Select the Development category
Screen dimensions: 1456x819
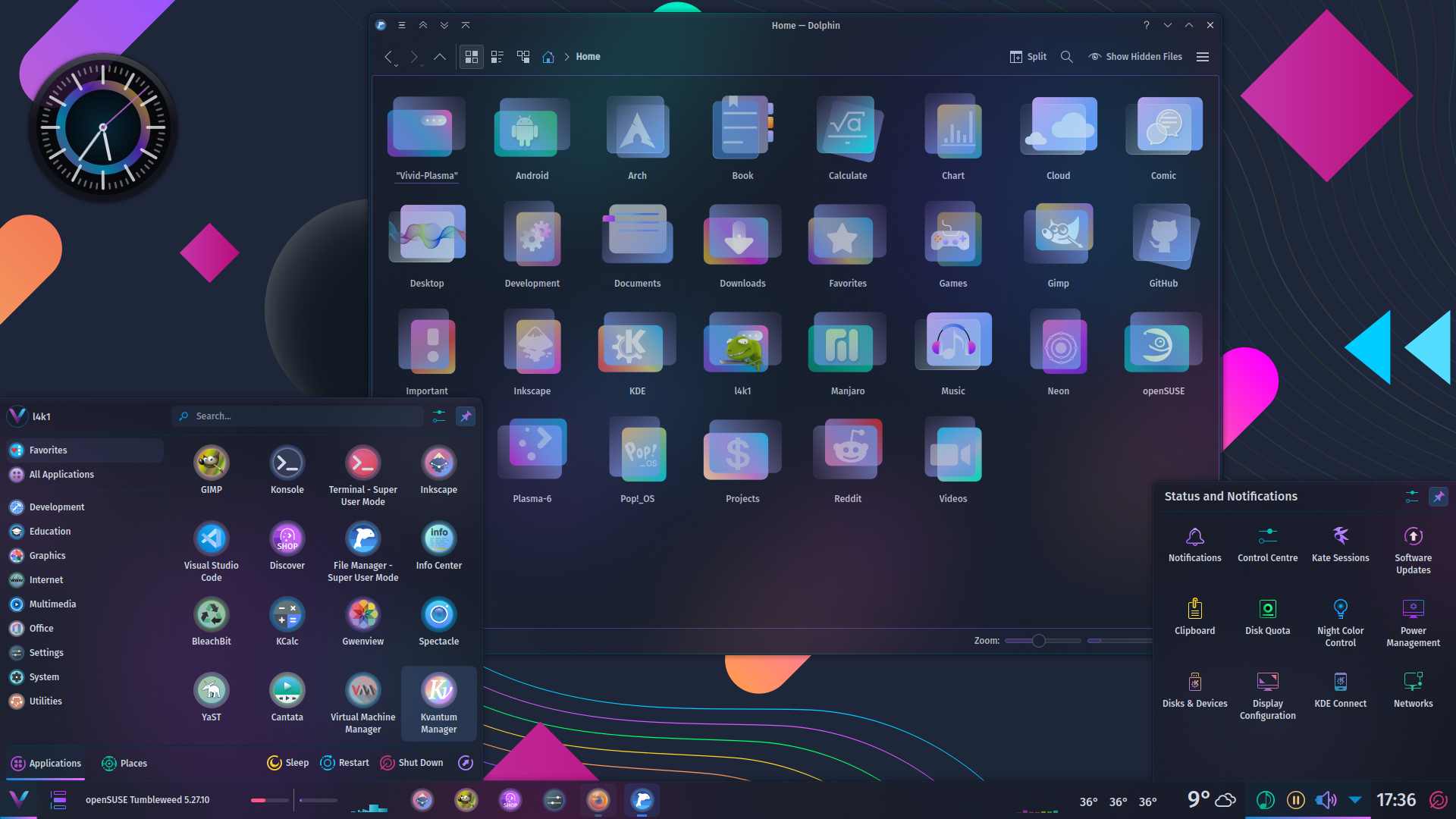tap(85, 507)
